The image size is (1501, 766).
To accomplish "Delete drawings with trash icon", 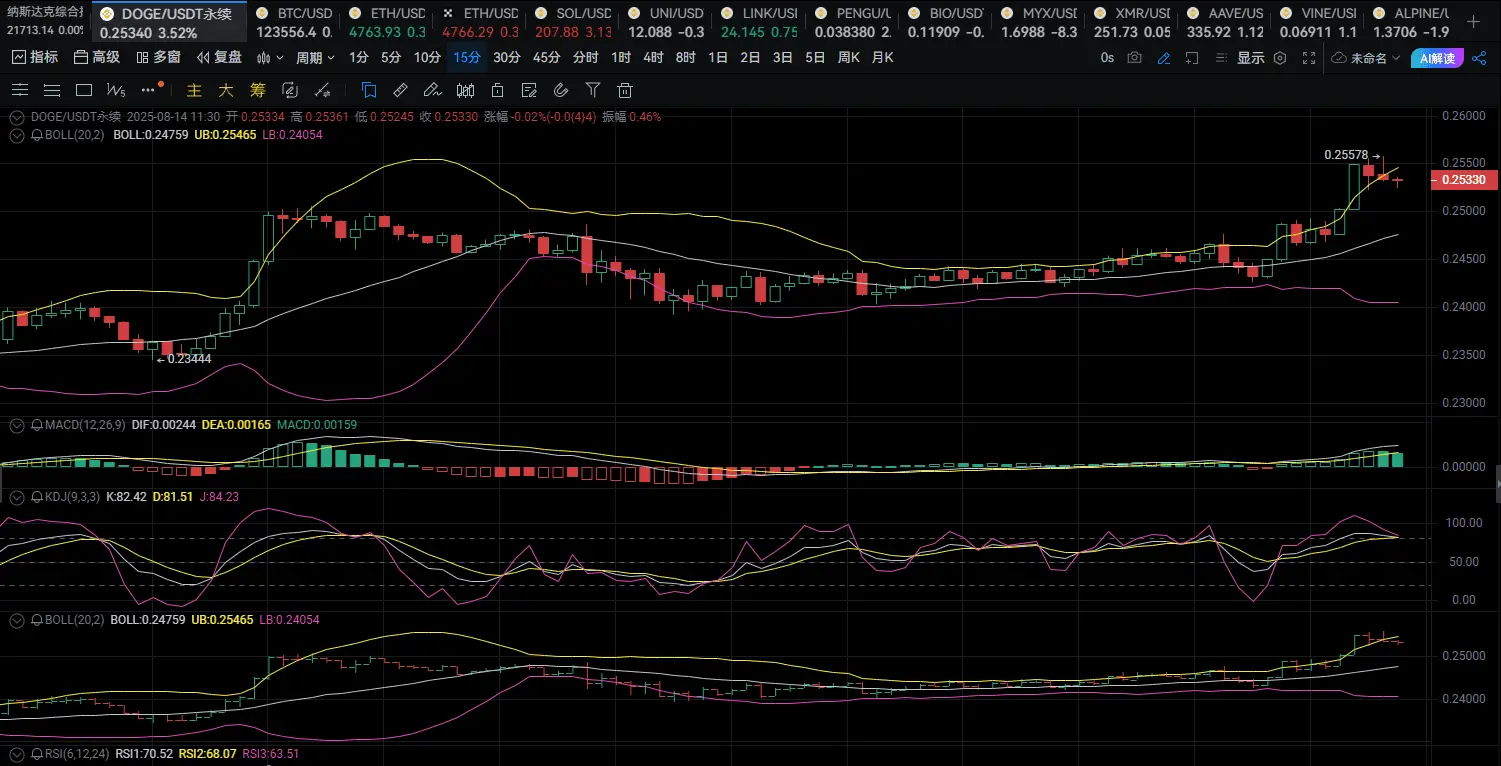I will tap(625, 90).
